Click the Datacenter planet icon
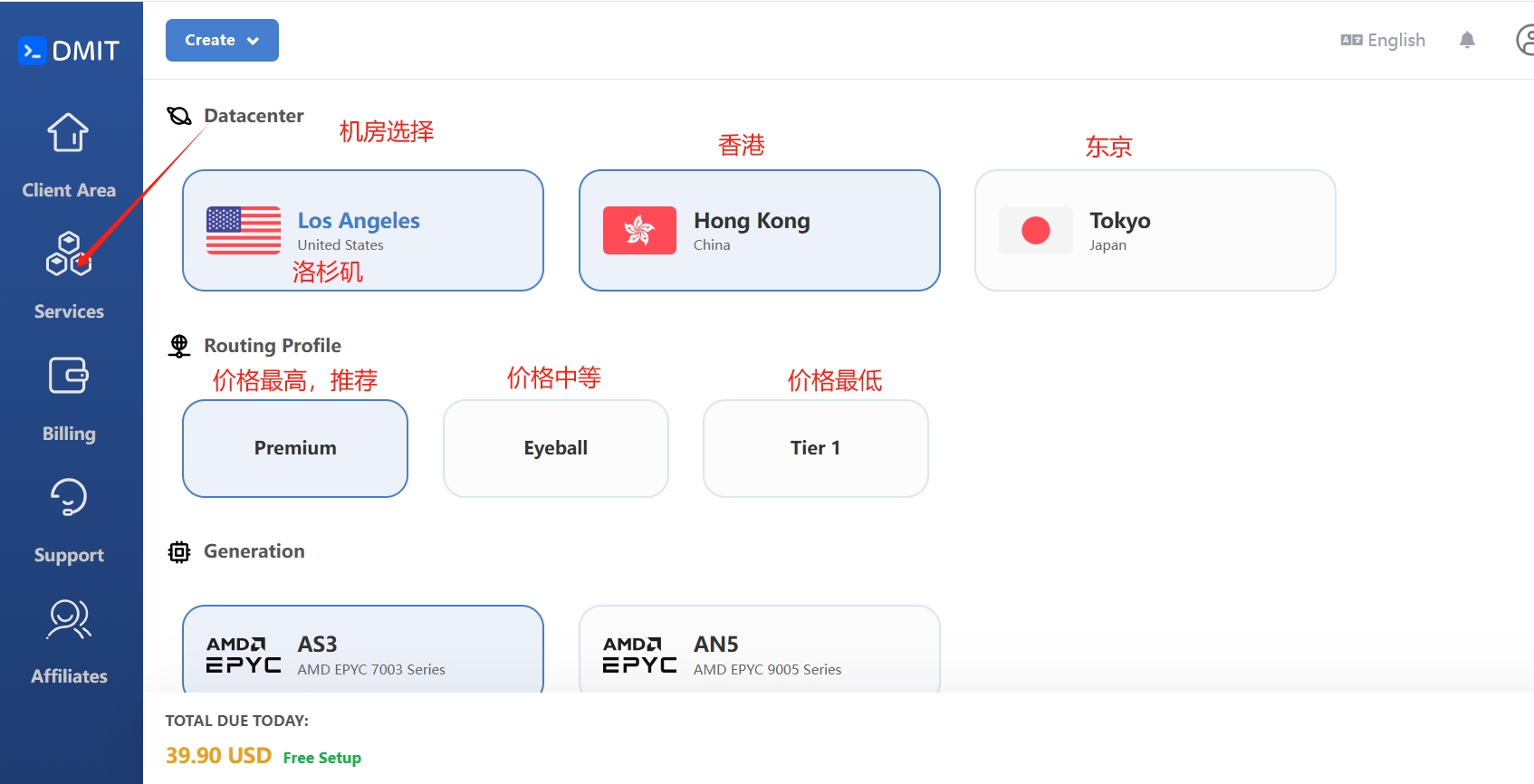Viewport: 1534px width, 784px height. tap(179, 116)
